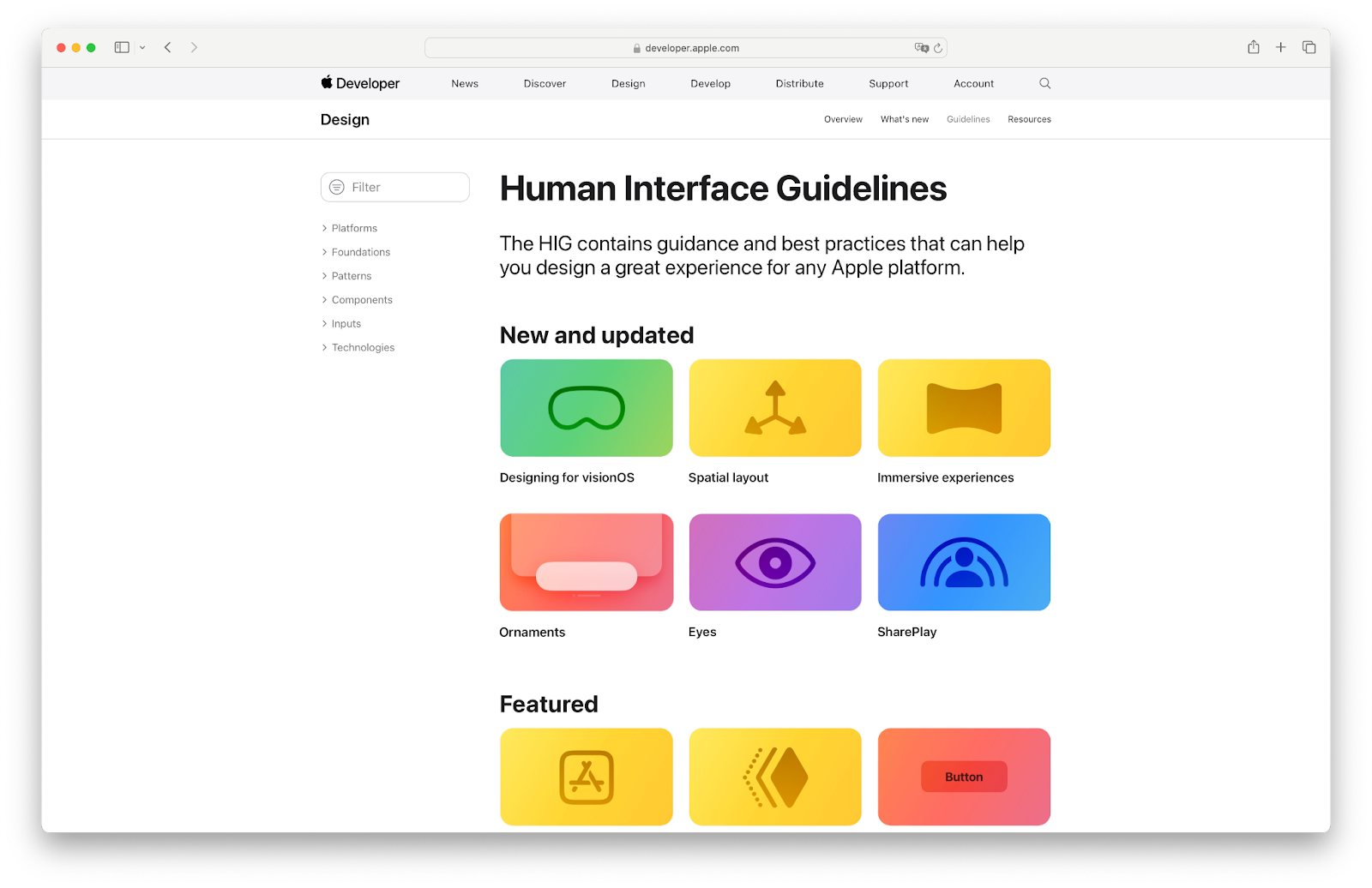The height and width of the screenshot is (888, 1372).
Task: Click the translate icon in address bar
Action: click(922, 48)
